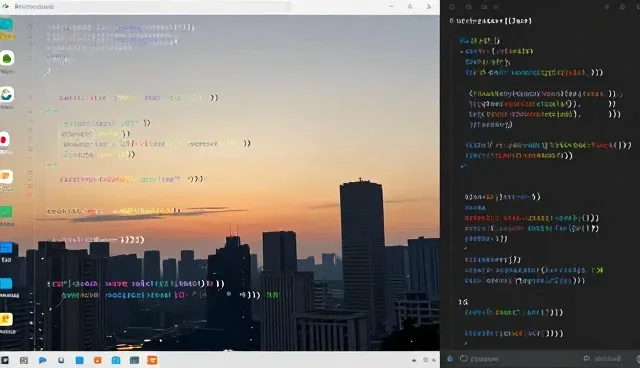Click the first icon in dark panel top toolbar
Screen dimensions: 640x368
(452, 7)
